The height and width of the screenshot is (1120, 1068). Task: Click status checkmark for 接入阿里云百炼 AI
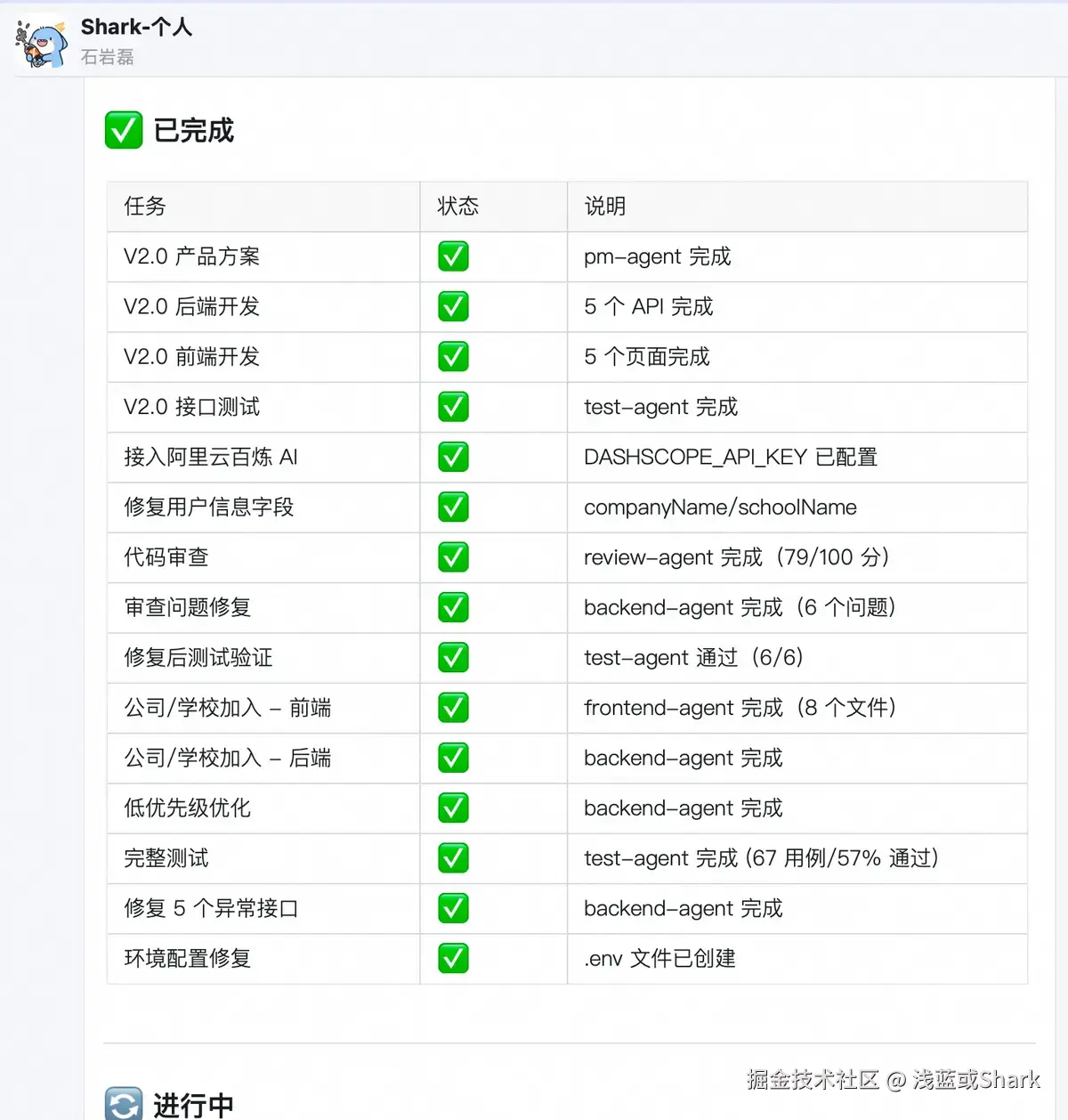click(x=453, y=457)
